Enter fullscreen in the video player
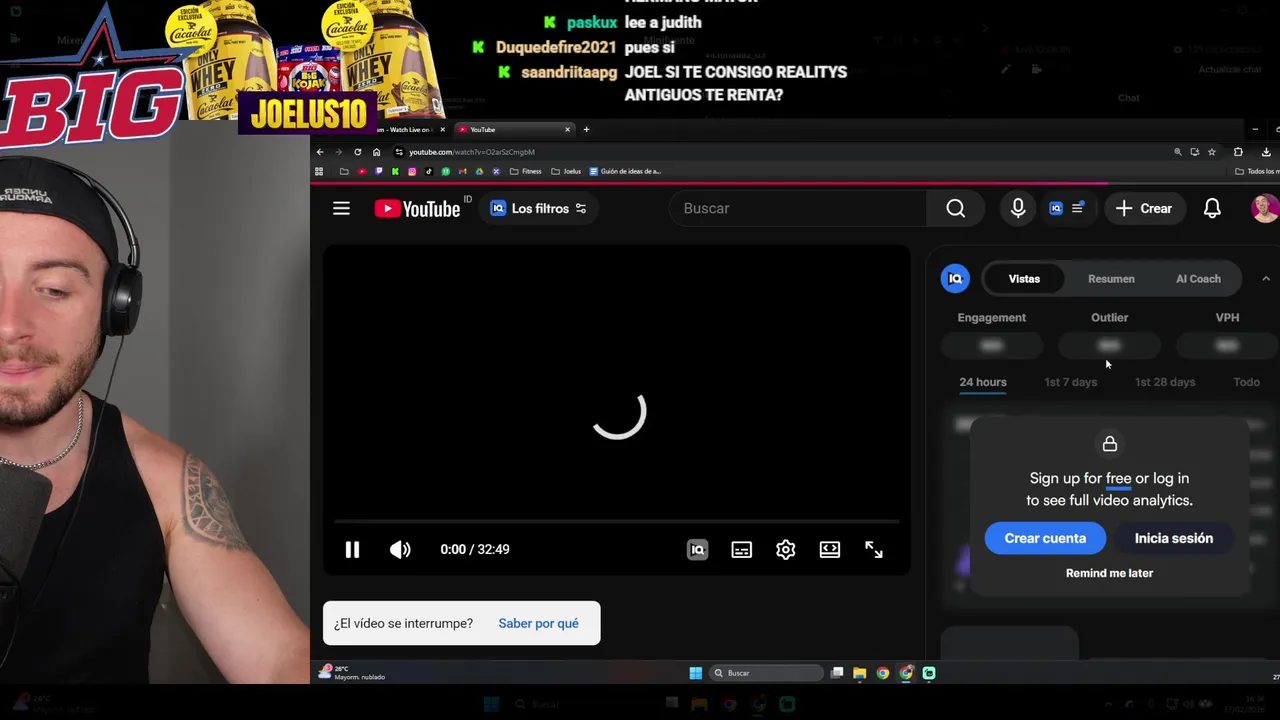This screenshot has width=1280, height=720. point(874,549)
